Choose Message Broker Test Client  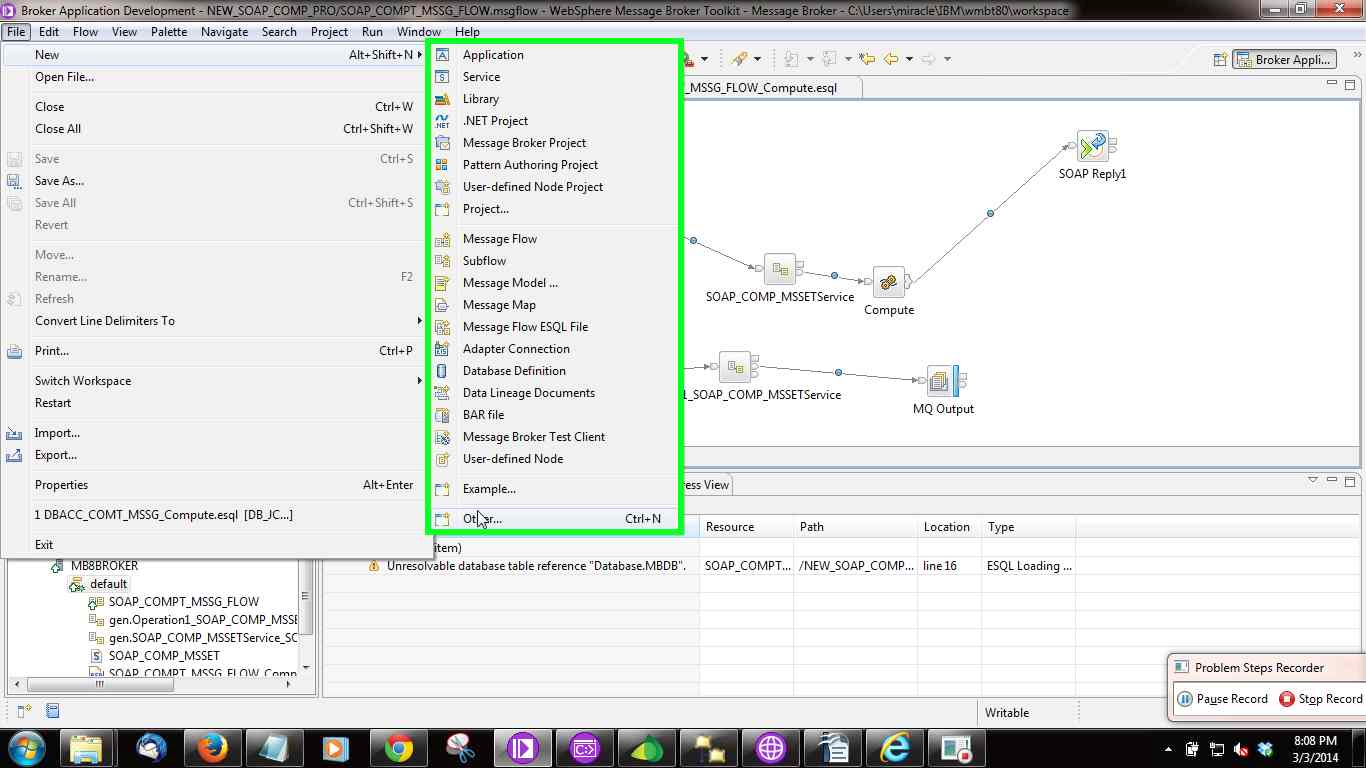pos(555,437)
